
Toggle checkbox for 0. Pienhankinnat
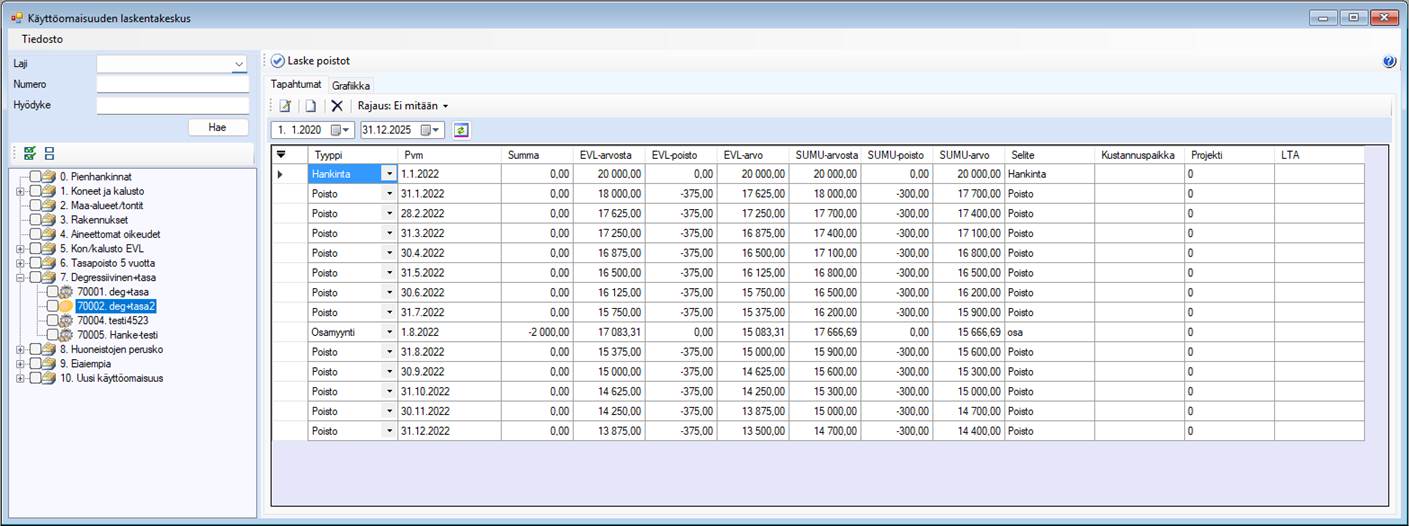pyautogui.click(x=36, y=177)
